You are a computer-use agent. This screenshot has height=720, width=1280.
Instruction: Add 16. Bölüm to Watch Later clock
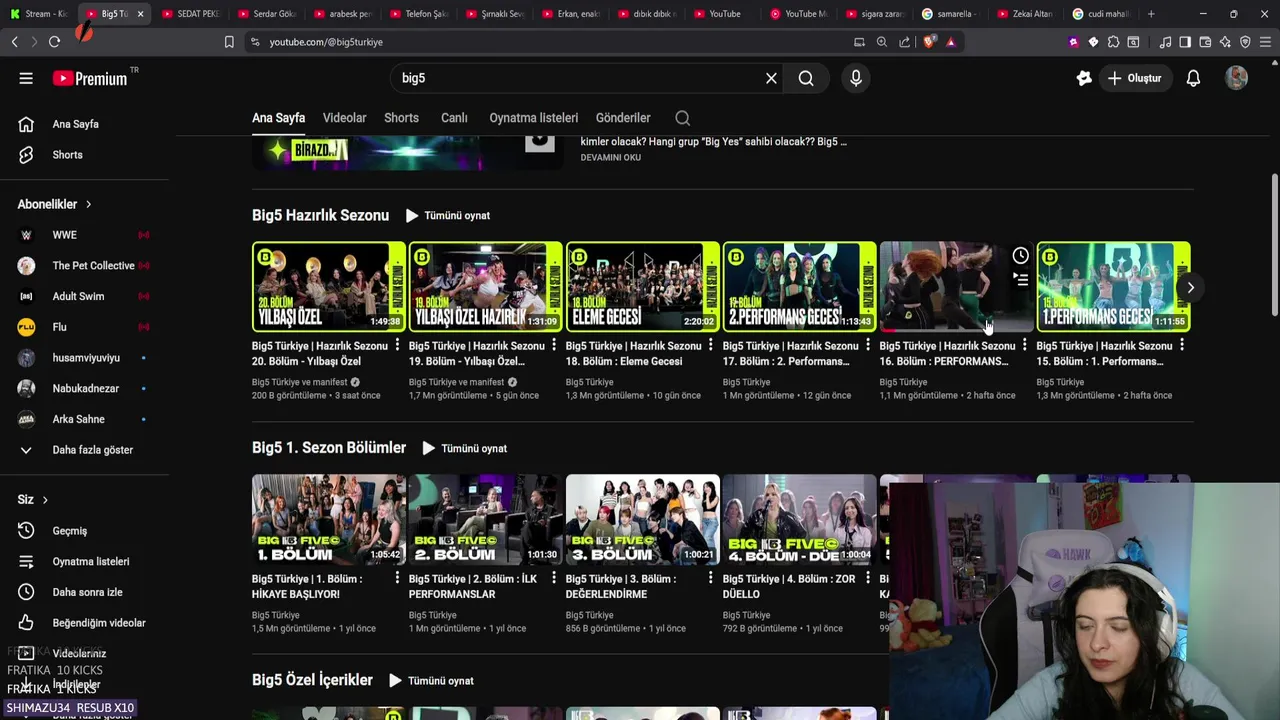pos(1020,256)
